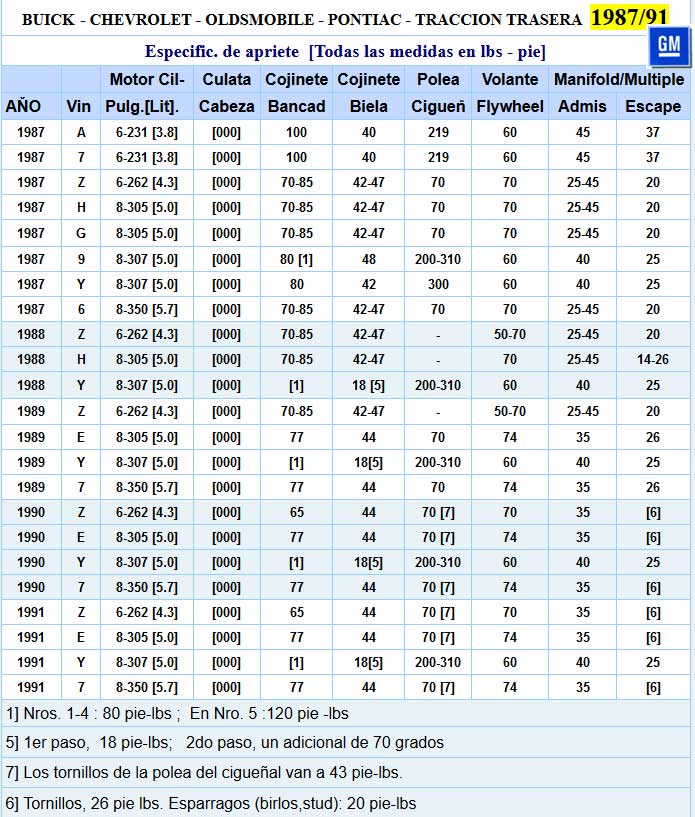The height and width of the screenshot is (817, 695).
Task: Click the 'Polea' column header
Action: point(438,79)
